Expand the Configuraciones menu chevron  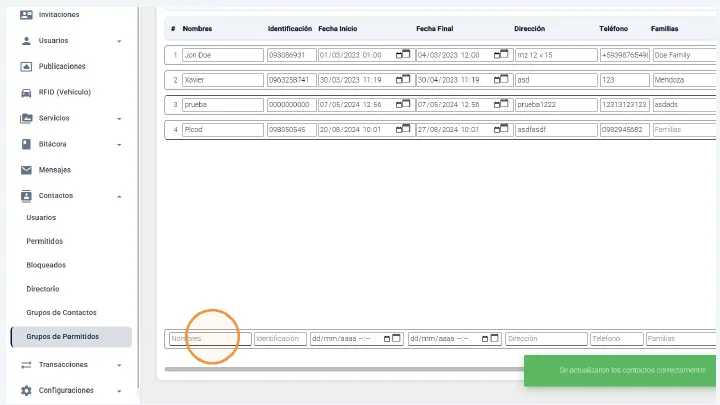point(119,391)
